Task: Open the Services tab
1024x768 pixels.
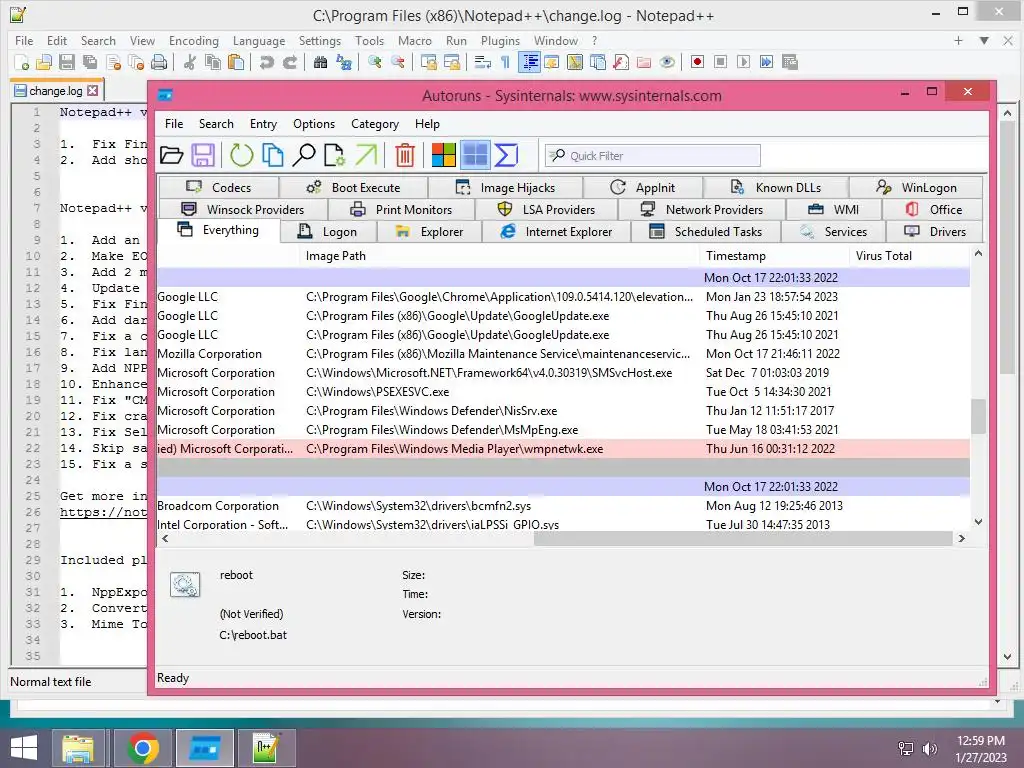Action: [833, 232]
